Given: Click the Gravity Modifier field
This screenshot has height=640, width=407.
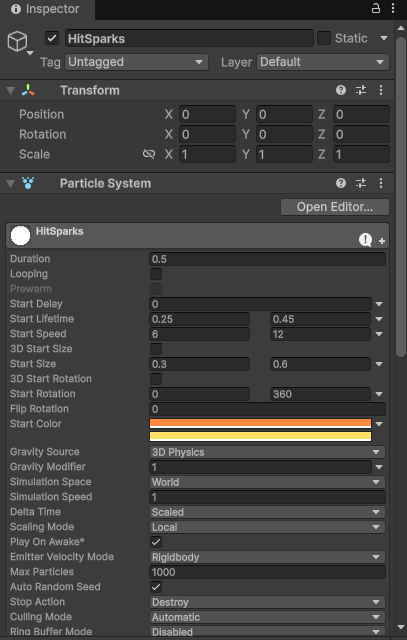Looking at the screenshot, I should click(260, 467).
